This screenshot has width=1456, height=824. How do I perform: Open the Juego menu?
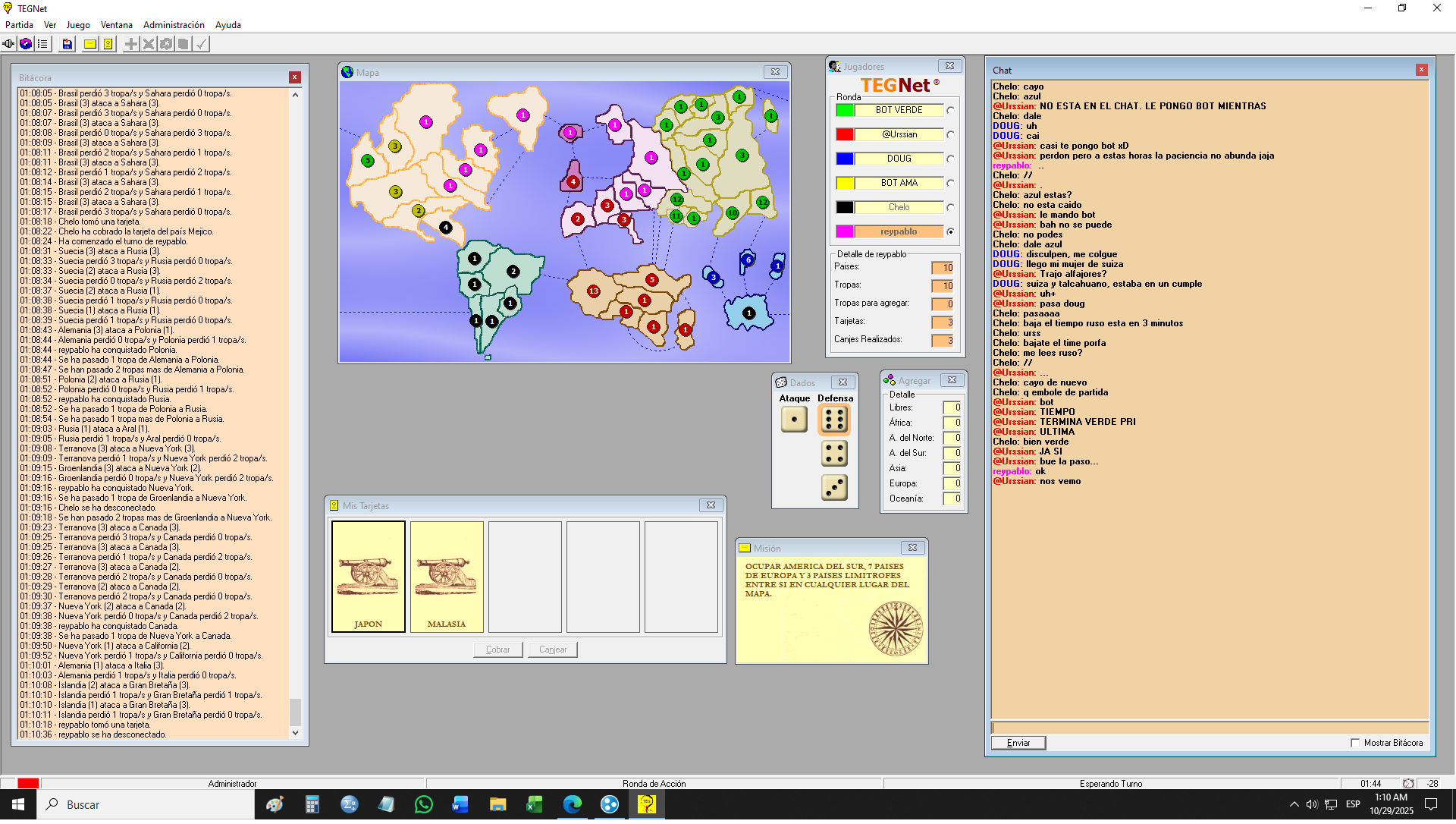[x=78, y=25]
